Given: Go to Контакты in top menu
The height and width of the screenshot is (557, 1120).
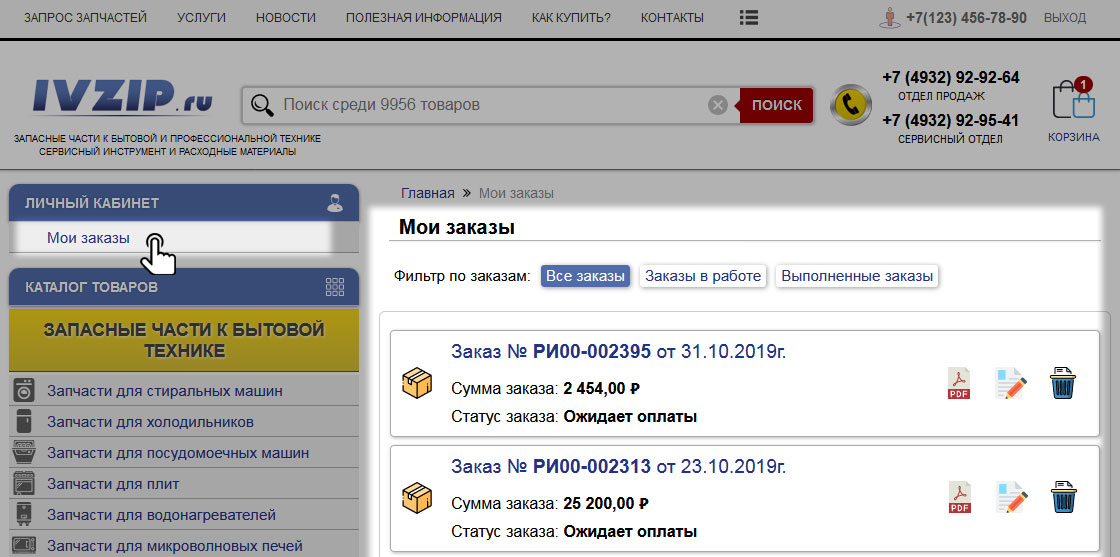Looking at the screenshot, I should tap(672, 18).
